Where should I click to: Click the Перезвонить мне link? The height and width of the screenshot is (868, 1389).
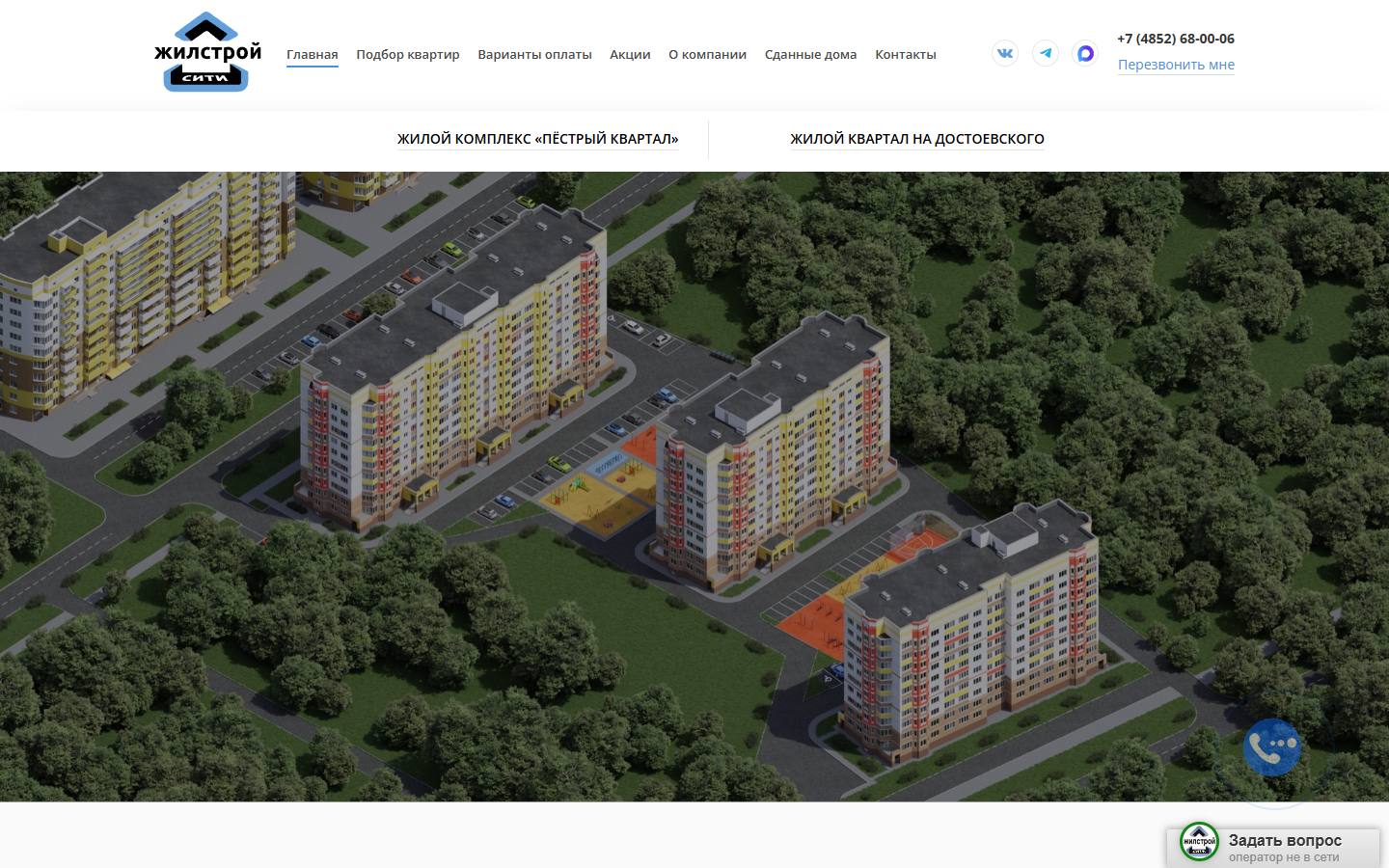(1176, 65)
